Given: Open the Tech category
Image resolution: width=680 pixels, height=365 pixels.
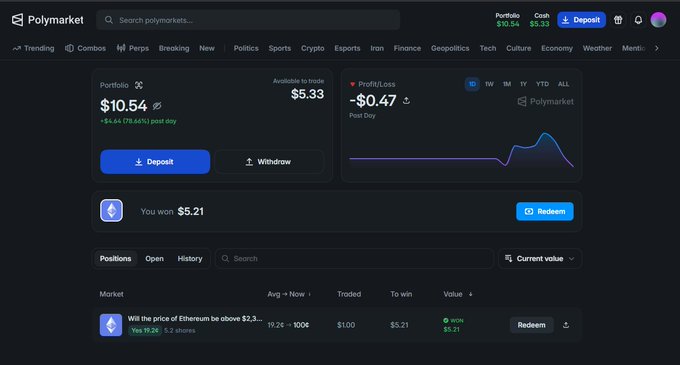Looking at the screenshot, I should [488, 48].
